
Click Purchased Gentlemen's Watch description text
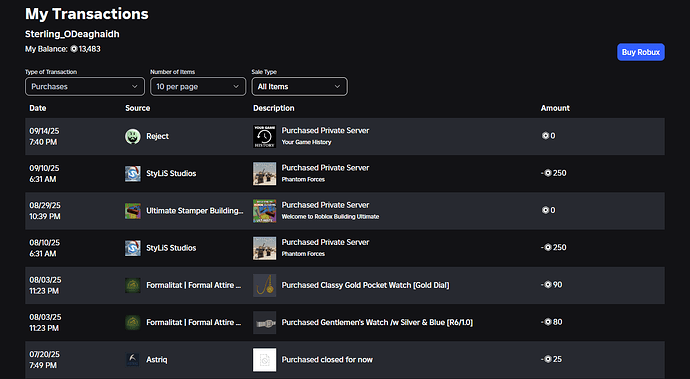[x=377, y=322]
